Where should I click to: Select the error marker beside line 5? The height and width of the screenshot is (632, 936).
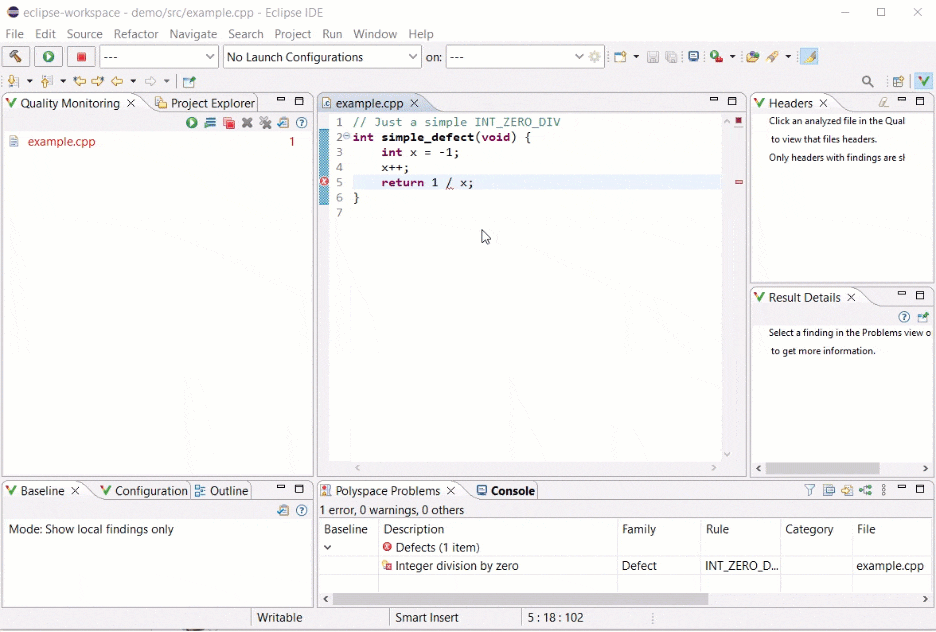(x=324, y=181)
